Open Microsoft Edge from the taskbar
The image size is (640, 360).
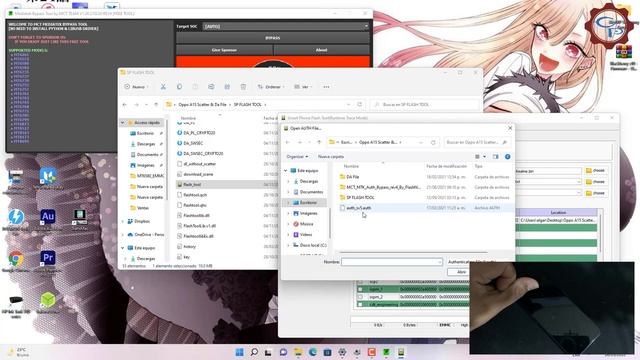pyautogui.click(x=313, y=352)
